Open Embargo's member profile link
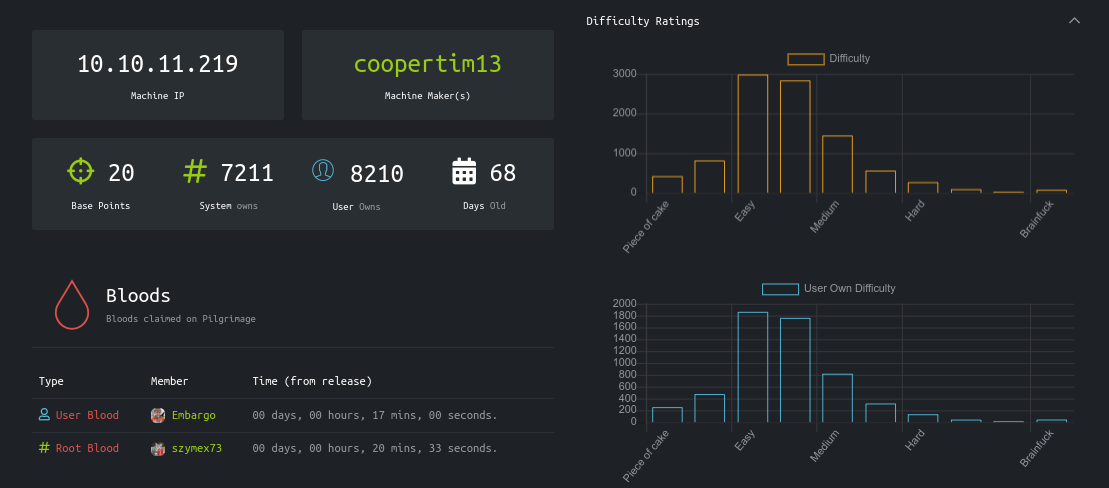The image size is (1109, 488). (193, 415)
